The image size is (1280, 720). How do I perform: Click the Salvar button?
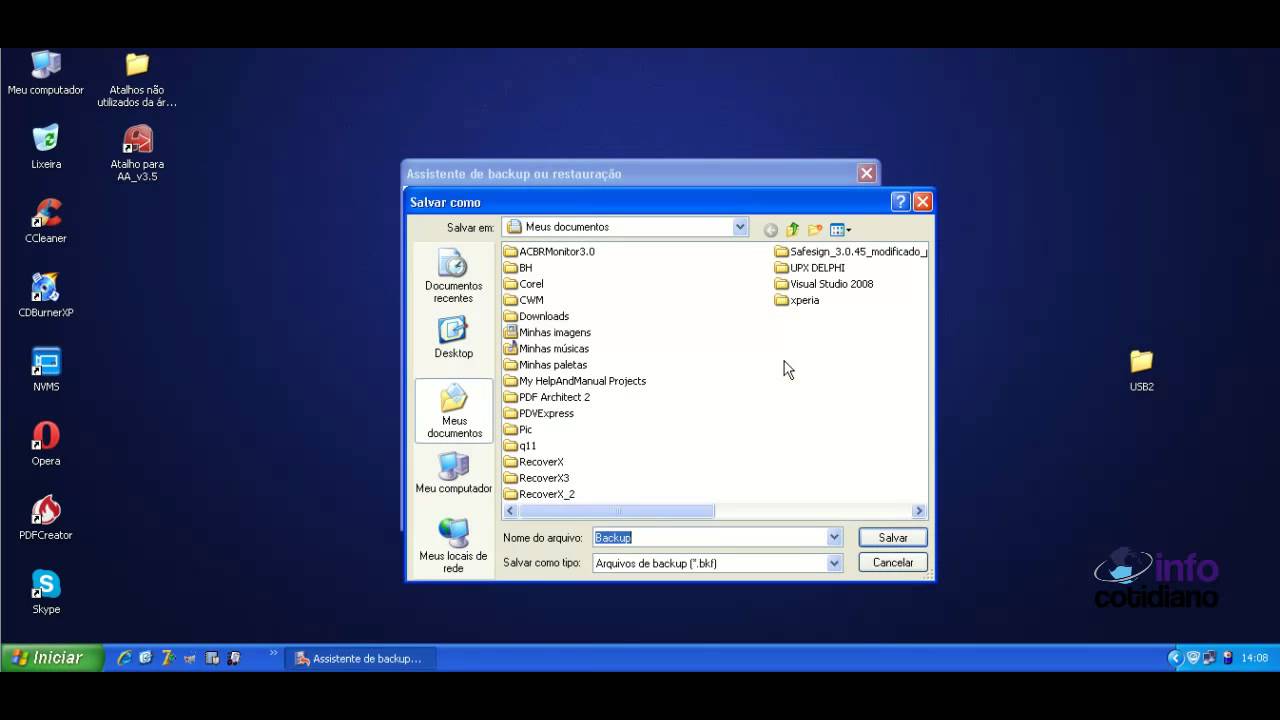pos(893,537)
